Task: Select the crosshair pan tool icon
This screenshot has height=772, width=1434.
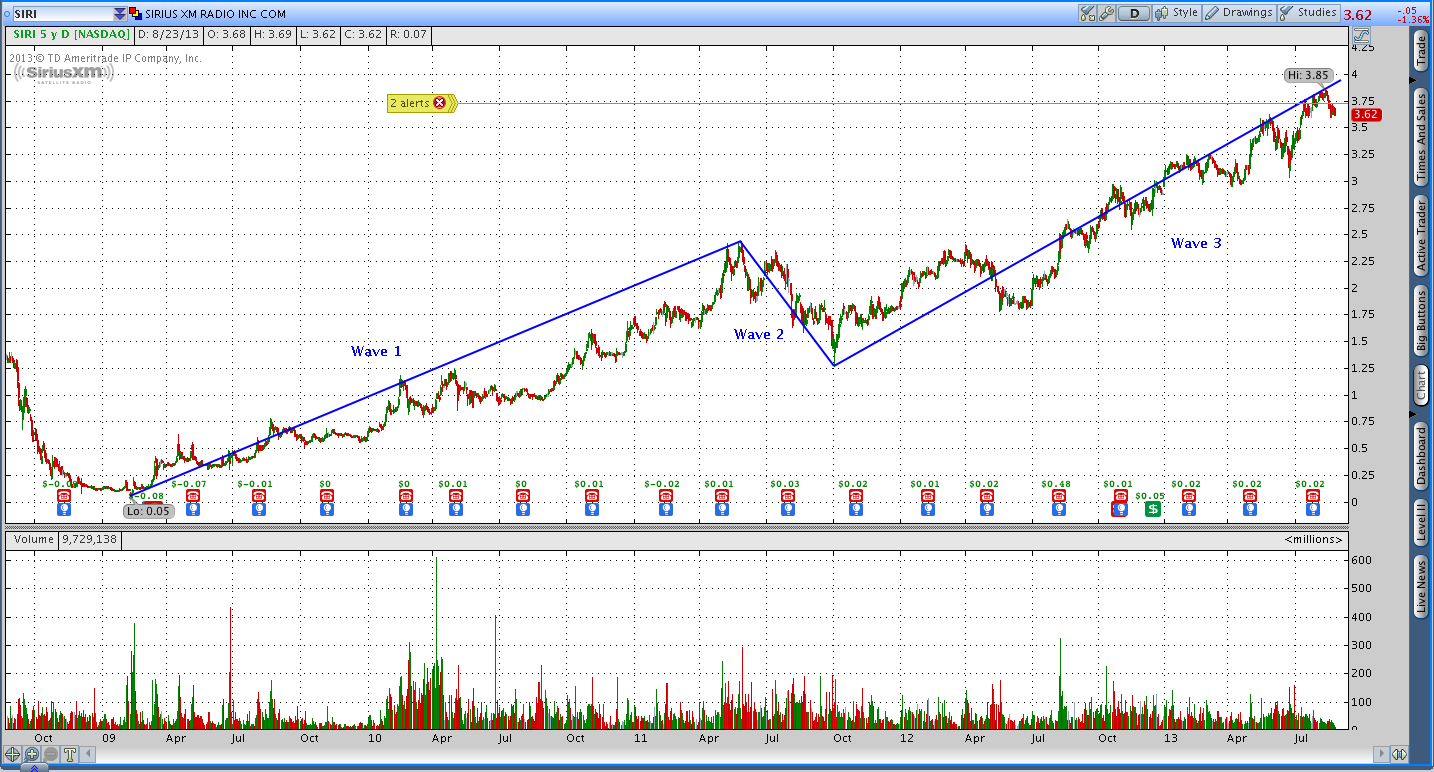Action: click(13, 755)
